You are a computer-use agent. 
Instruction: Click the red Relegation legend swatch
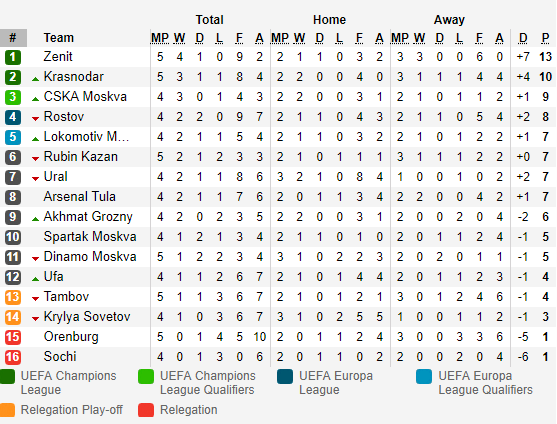pyautogui.click(x=146, y=410)
